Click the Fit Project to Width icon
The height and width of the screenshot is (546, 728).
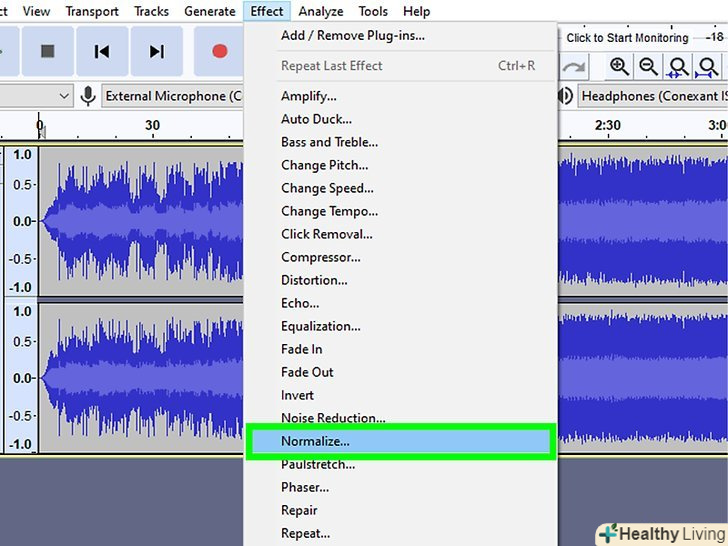click(x=707, y=67)
